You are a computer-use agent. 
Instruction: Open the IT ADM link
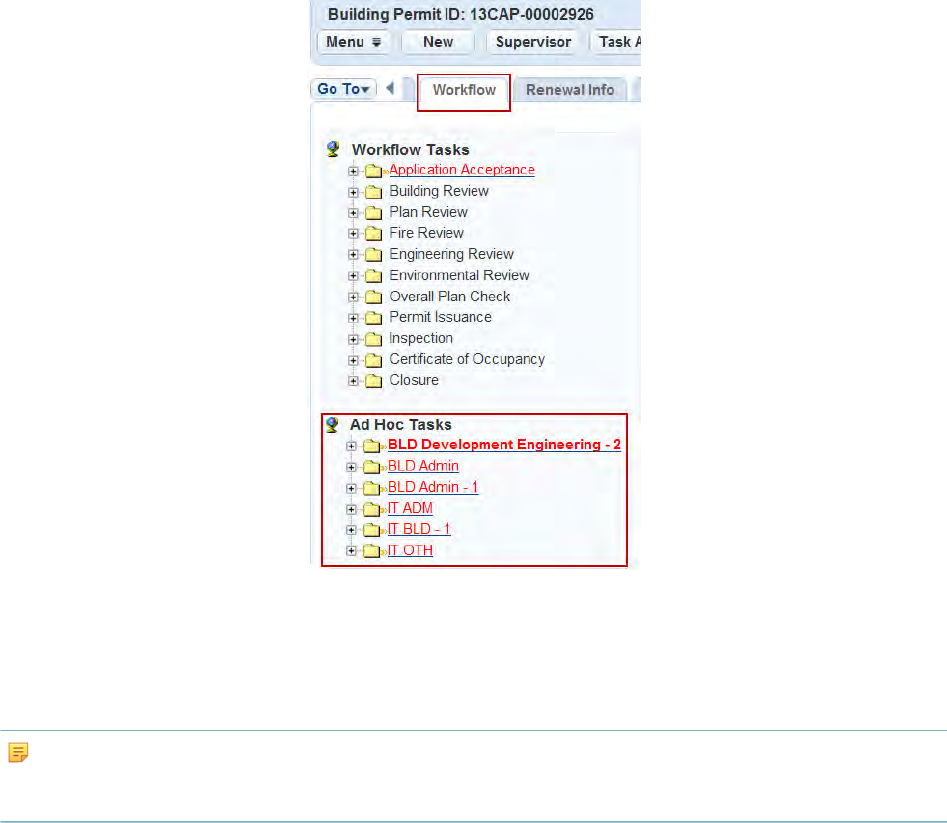point(410,508)
